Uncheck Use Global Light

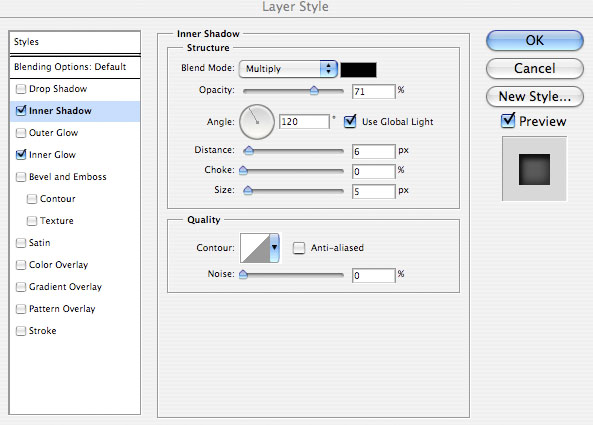tap(350, 121)
